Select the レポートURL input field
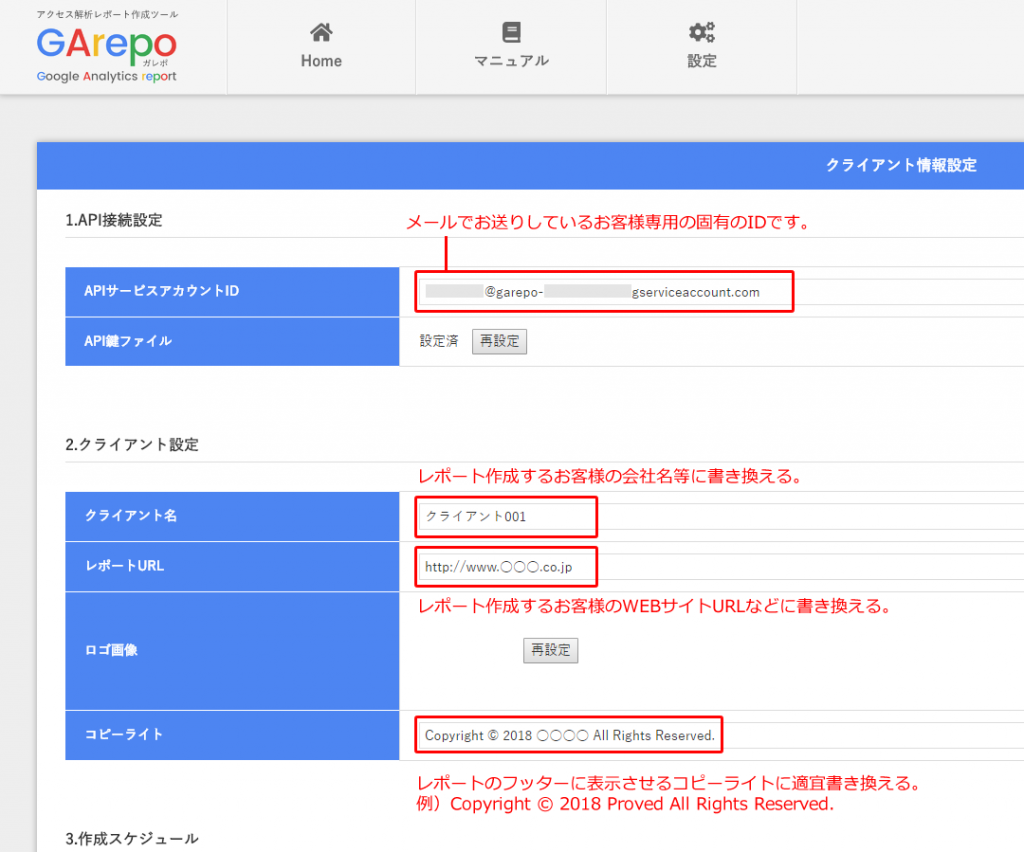The image size is (1024, 852). click(x=507, y=567)
